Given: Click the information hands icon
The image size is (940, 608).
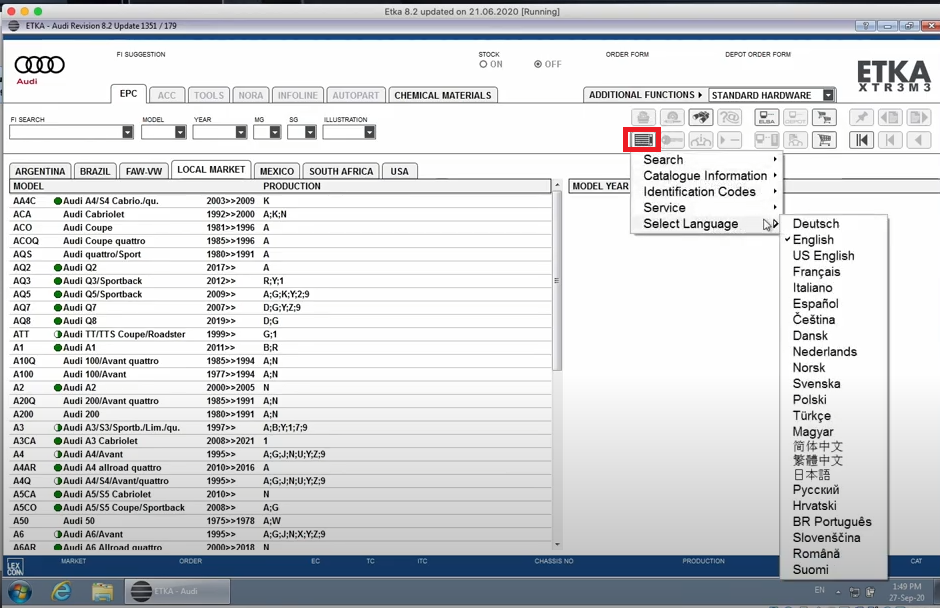Looking at the screenshot, I should [701, 140].
